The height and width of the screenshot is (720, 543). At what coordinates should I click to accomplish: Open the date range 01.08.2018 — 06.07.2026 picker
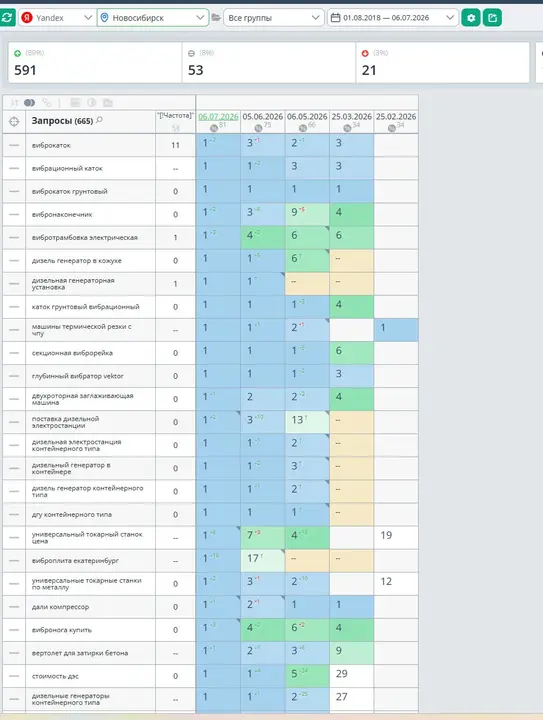(x=393, y=18)
